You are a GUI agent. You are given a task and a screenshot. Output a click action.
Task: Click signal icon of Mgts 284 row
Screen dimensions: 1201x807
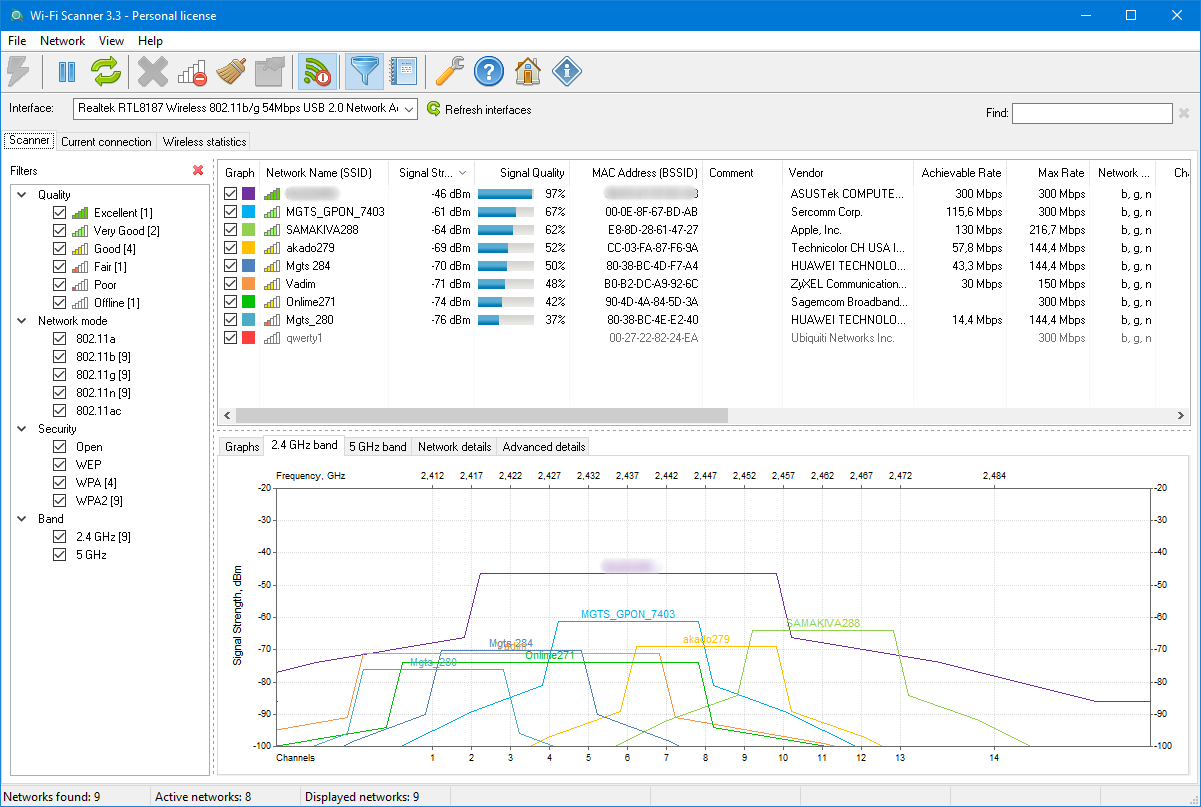click(x=272, y=266)
